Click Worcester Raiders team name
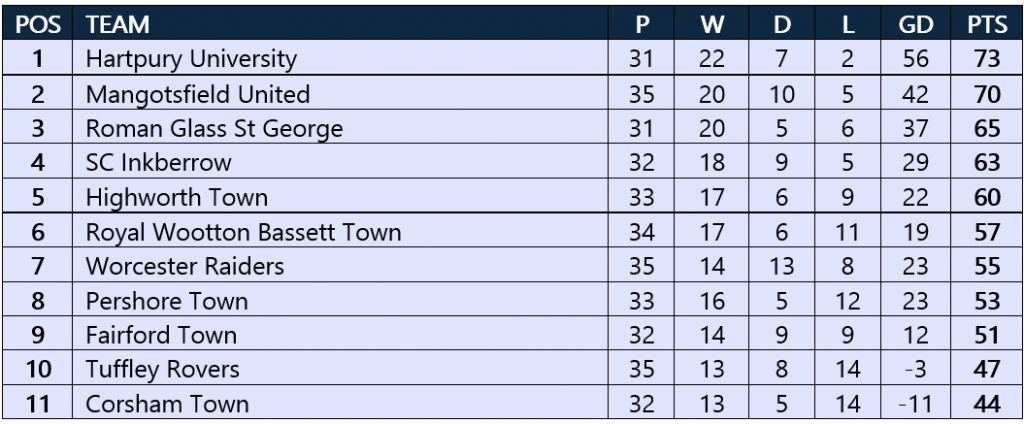This screenshot has height=424, width=1024. click(x=185, y=268)
